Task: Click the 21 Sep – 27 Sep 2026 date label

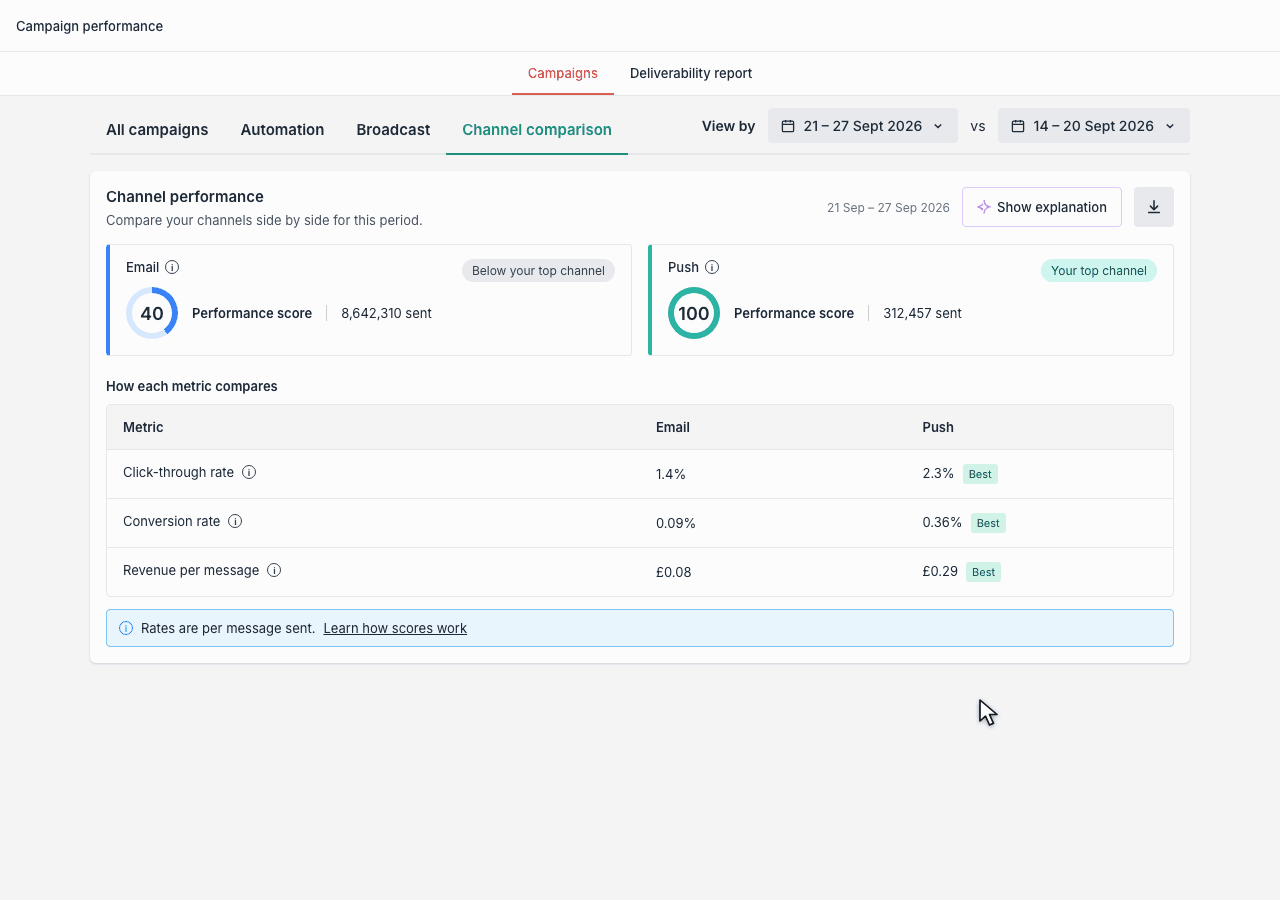Action: [x=888, y=208]
